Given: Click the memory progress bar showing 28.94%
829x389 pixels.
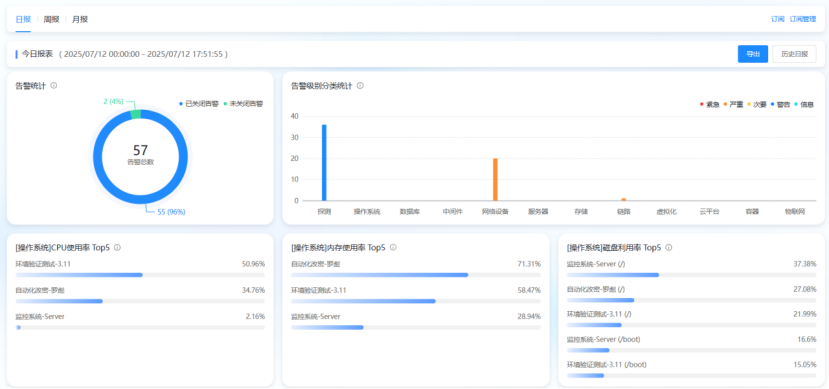Looking at the screenshot, I should [x=416, y=328].
